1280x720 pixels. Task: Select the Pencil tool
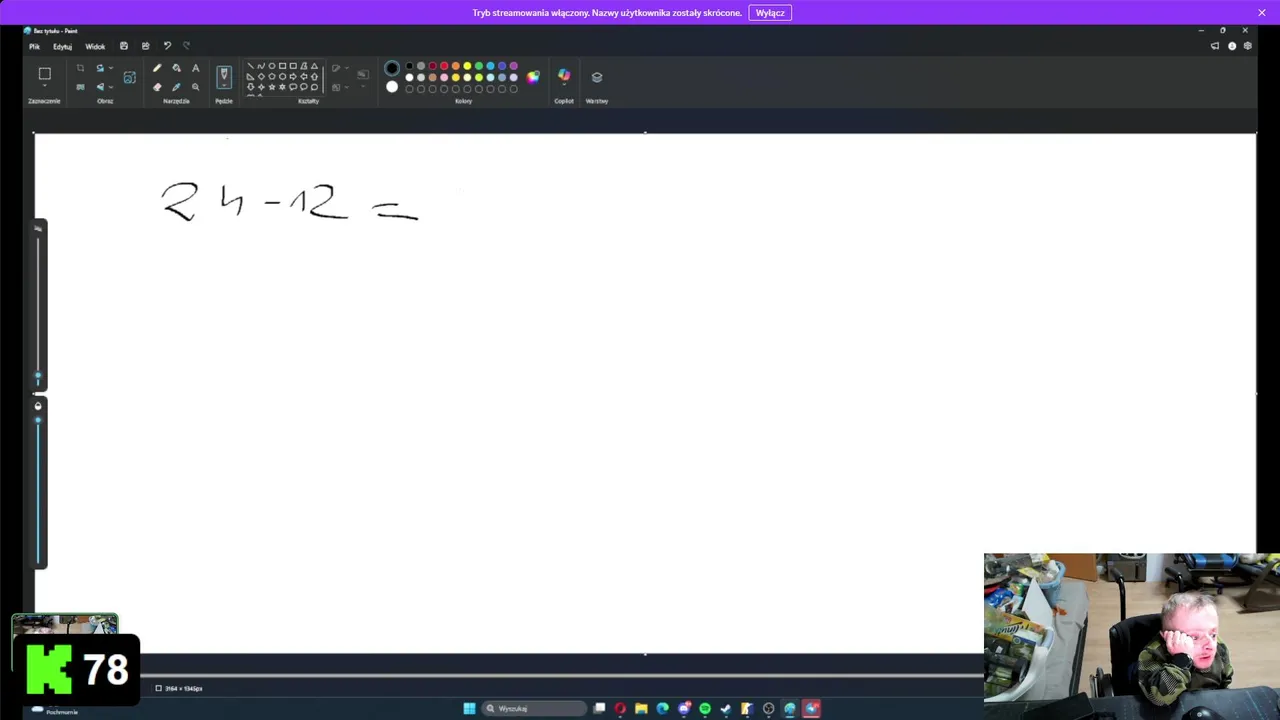coord(157,68)
